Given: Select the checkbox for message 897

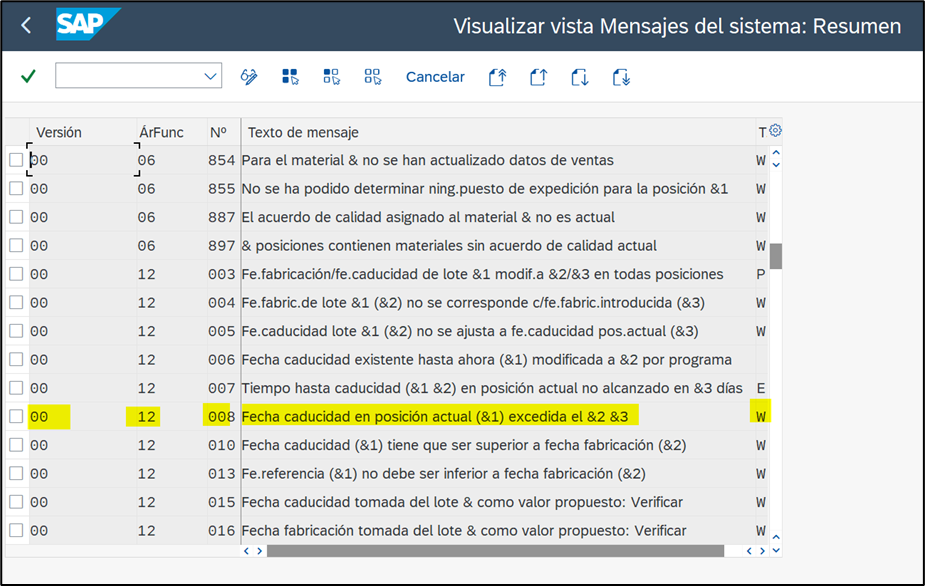Looking at the screenshot, I should pyautogui.click(x=16, y=245).
